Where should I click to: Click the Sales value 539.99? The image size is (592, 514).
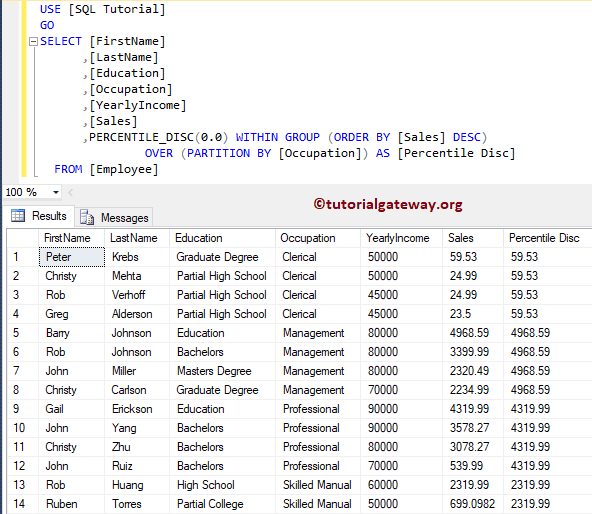point(473,466)
